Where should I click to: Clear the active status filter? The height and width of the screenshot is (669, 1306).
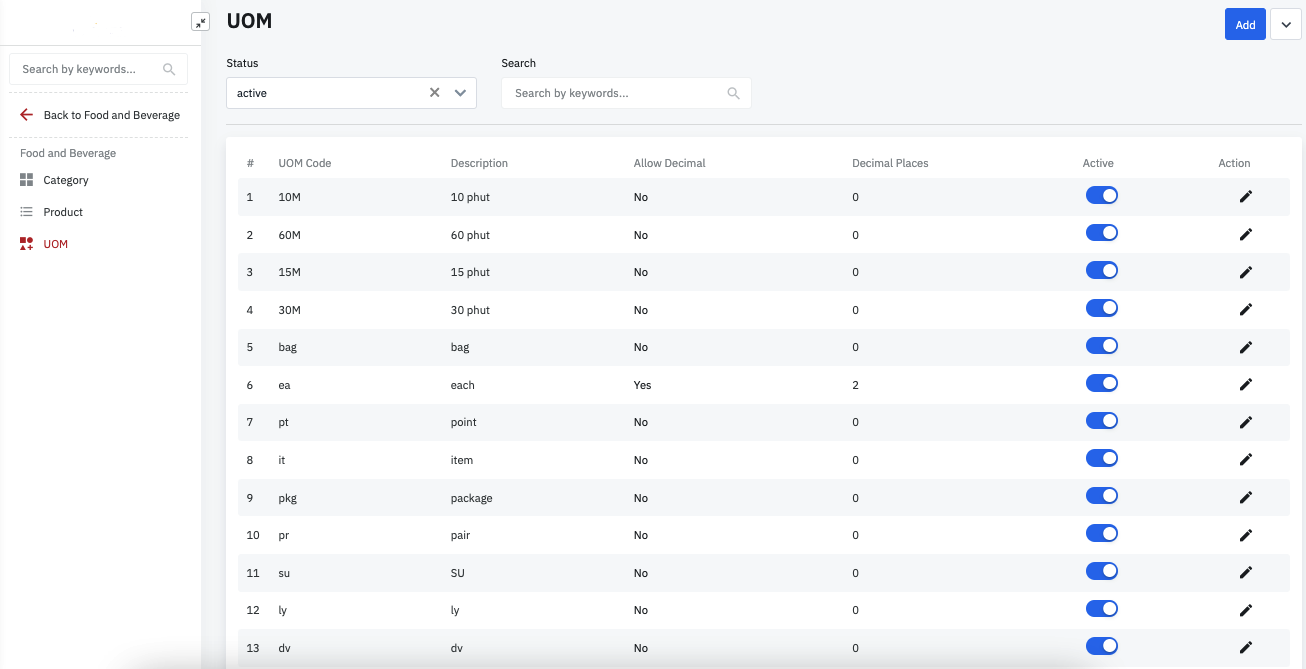point(434,93)
